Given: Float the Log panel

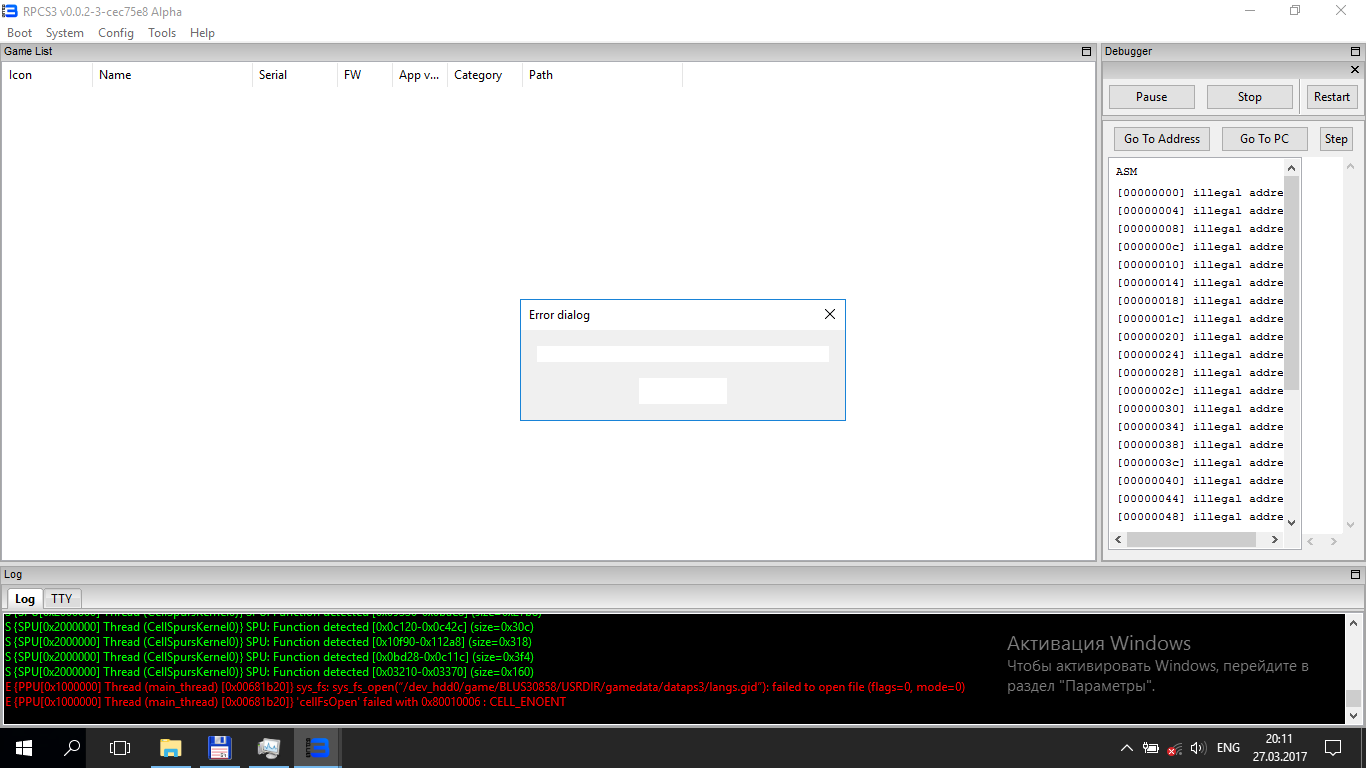Looking at the screenshot, I should coord(1356,574).
